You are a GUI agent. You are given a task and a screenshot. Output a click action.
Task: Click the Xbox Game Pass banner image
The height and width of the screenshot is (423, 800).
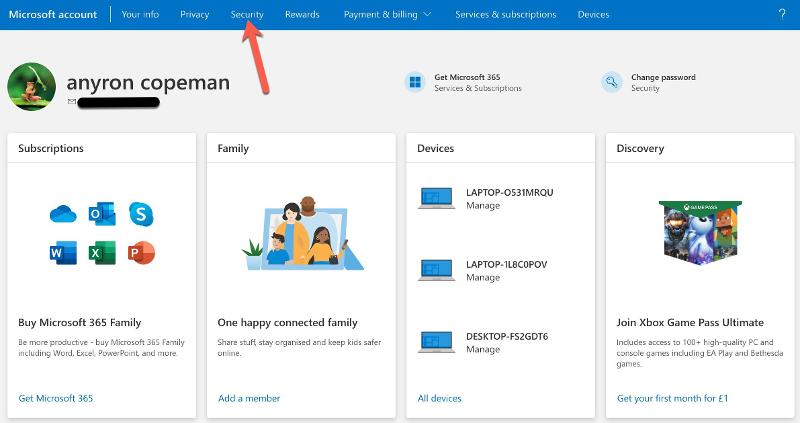click(700, 233)
